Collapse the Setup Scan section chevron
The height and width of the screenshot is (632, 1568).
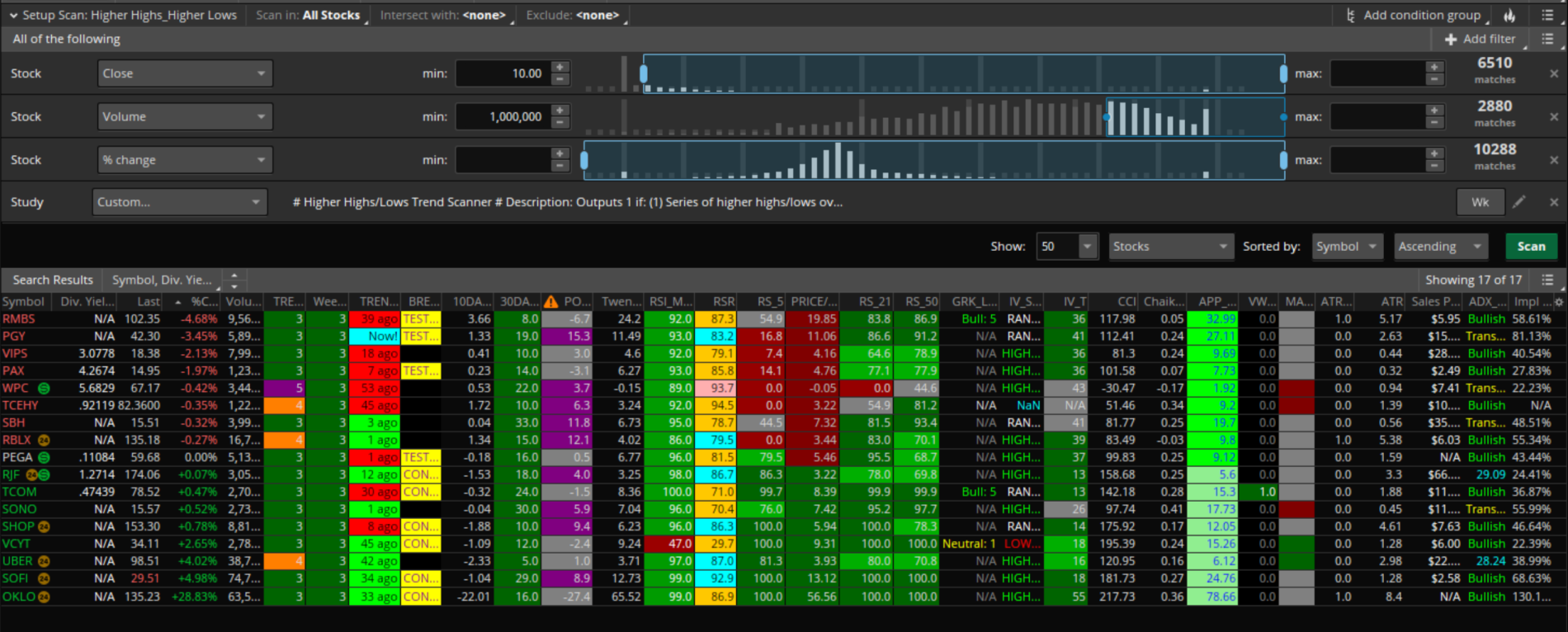coord(13,16)
